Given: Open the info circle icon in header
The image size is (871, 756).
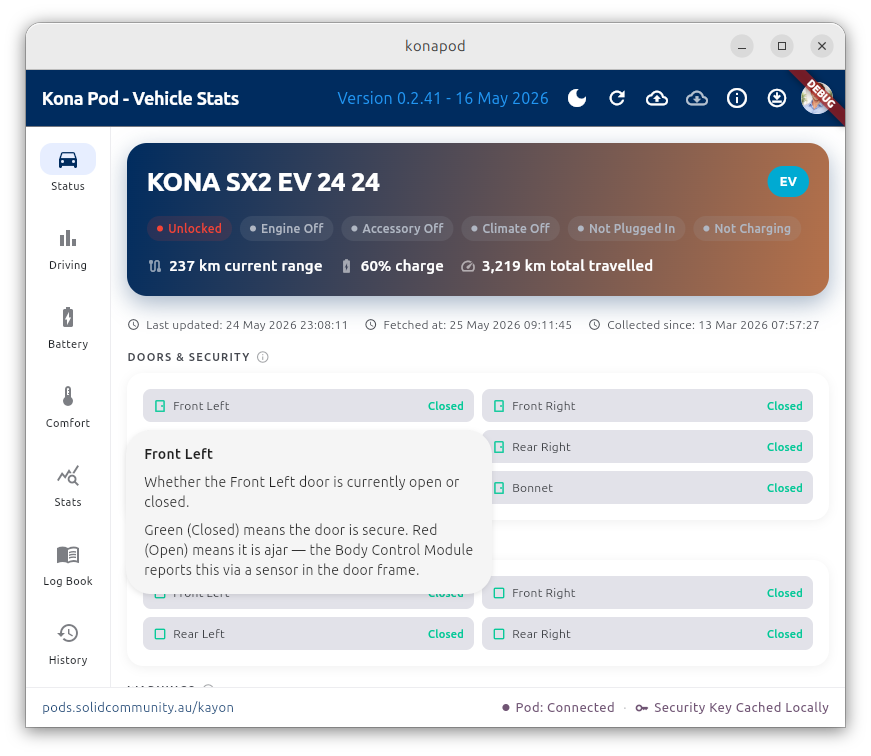Looking at the screenshot, I should pyautogui.click(x=737, y=98).
